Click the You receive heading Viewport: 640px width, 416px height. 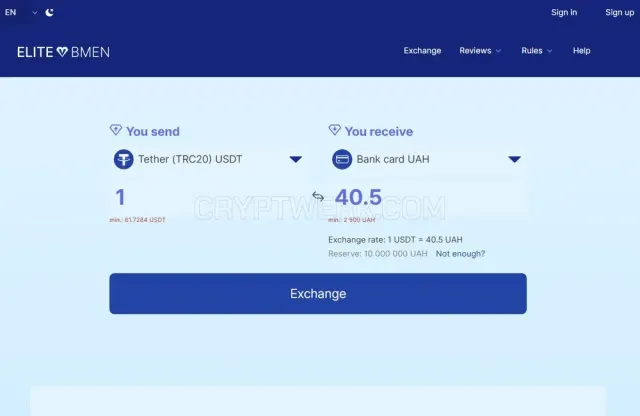pos(379,131)
